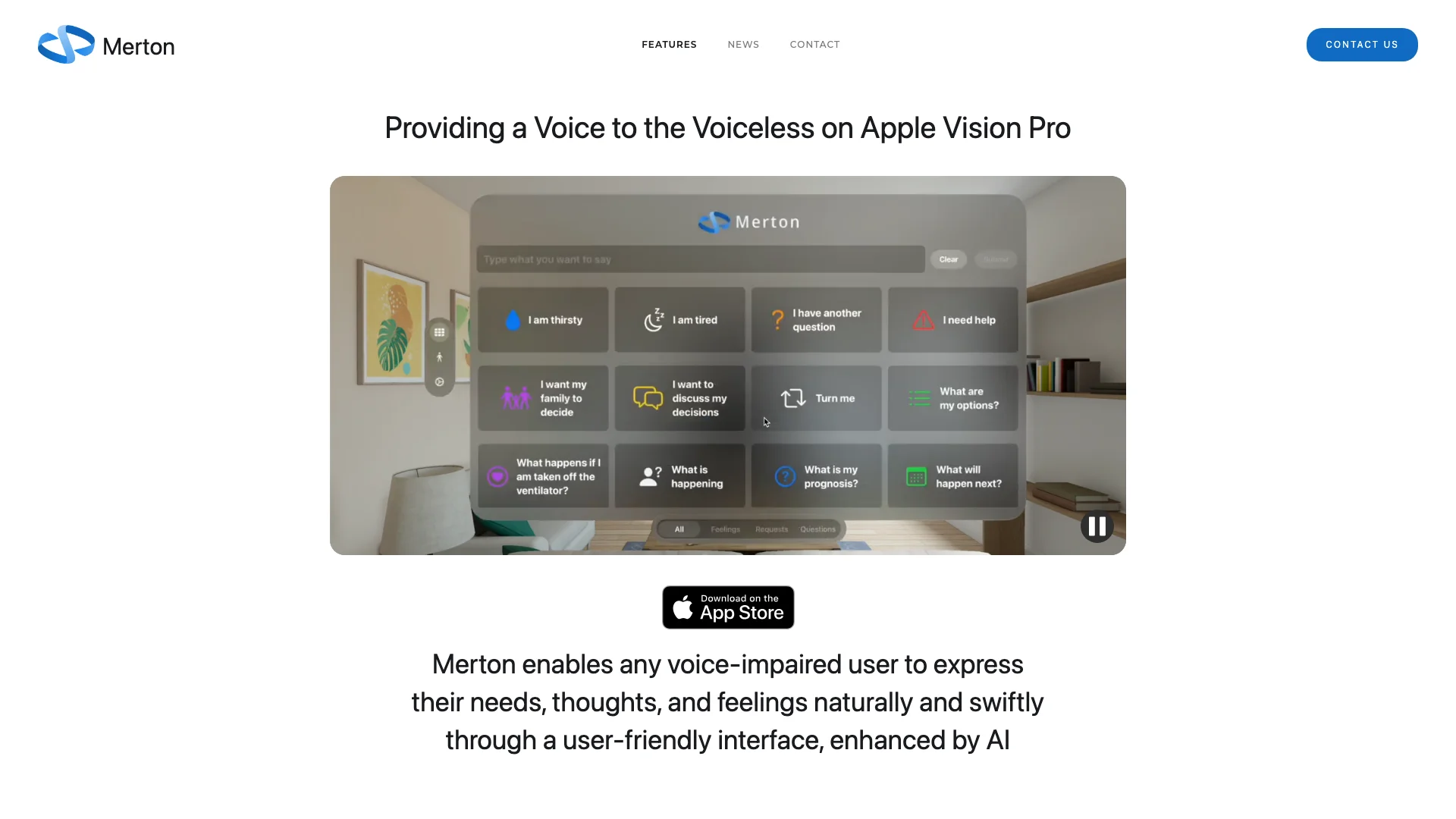Click the Contact Us button top right
The height and width of the screenshot is (819, 1456).
[1362, 44]
